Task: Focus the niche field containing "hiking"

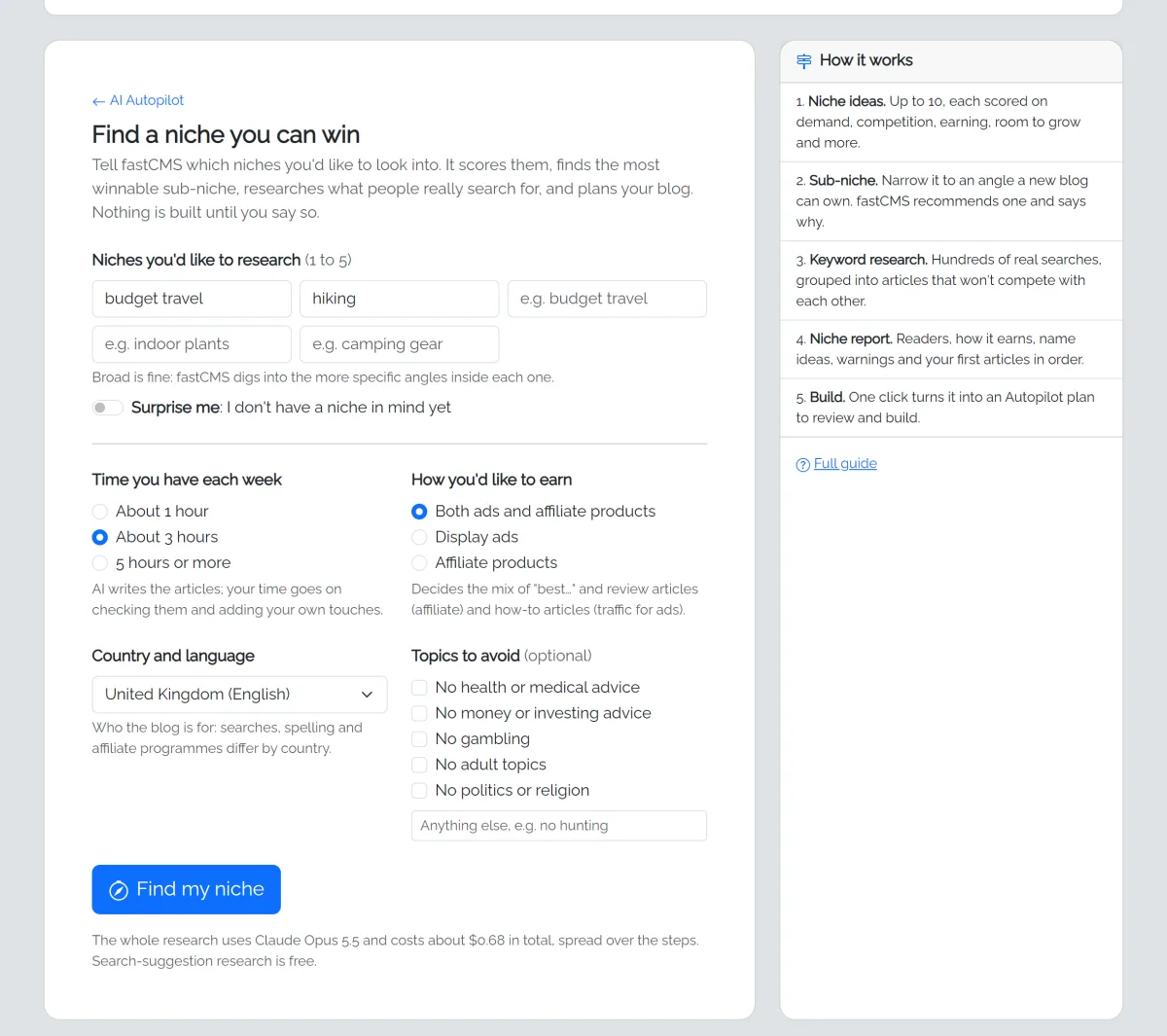Action: point(400,299)
